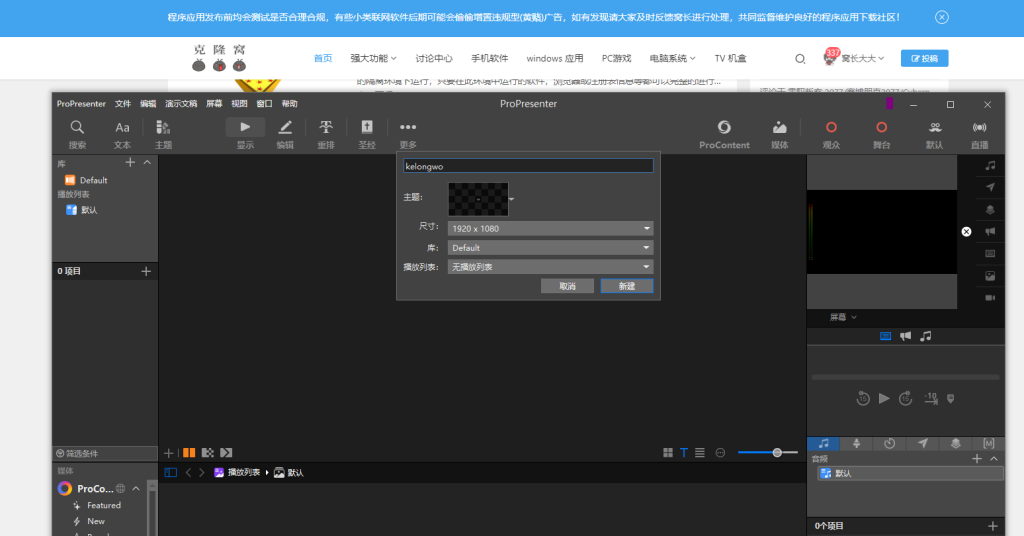Viewport: 1024px width, 536px height.
Task: Open the 屏幕 menu in the menu bar
Action: pyautogui.click(x=214, y=104)
